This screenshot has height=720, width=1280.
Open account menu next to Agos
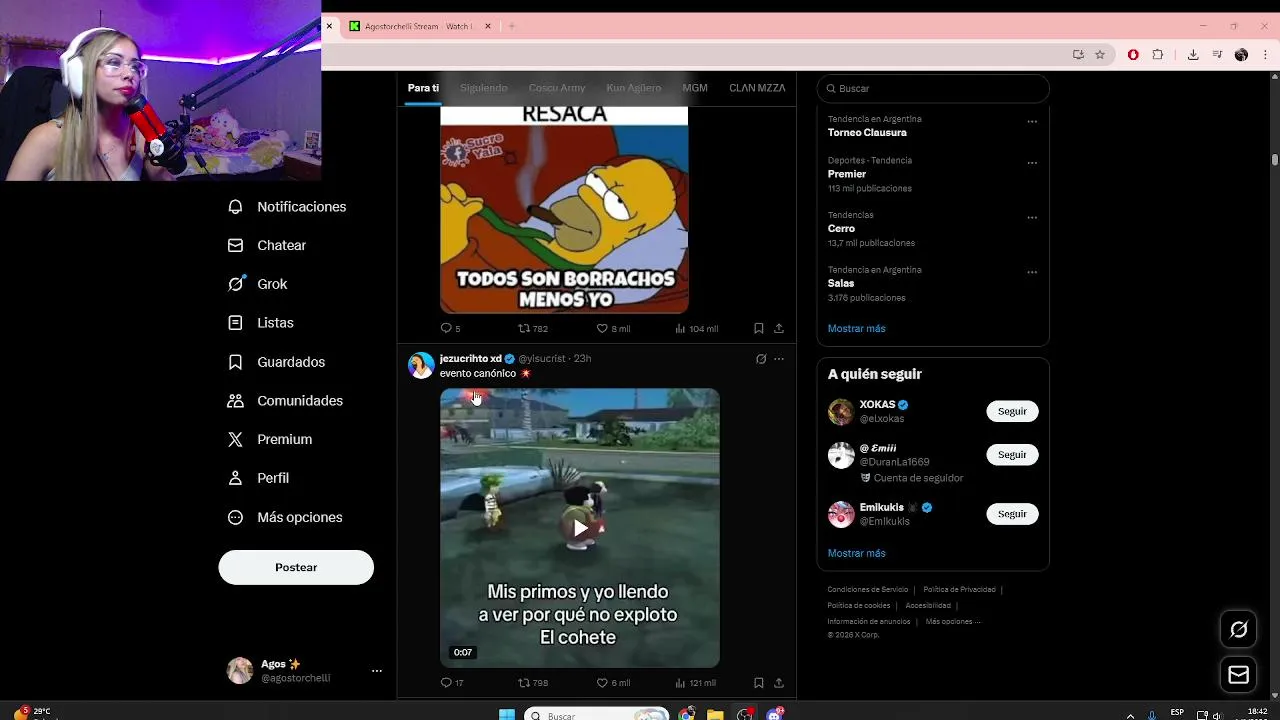(377, 671)
